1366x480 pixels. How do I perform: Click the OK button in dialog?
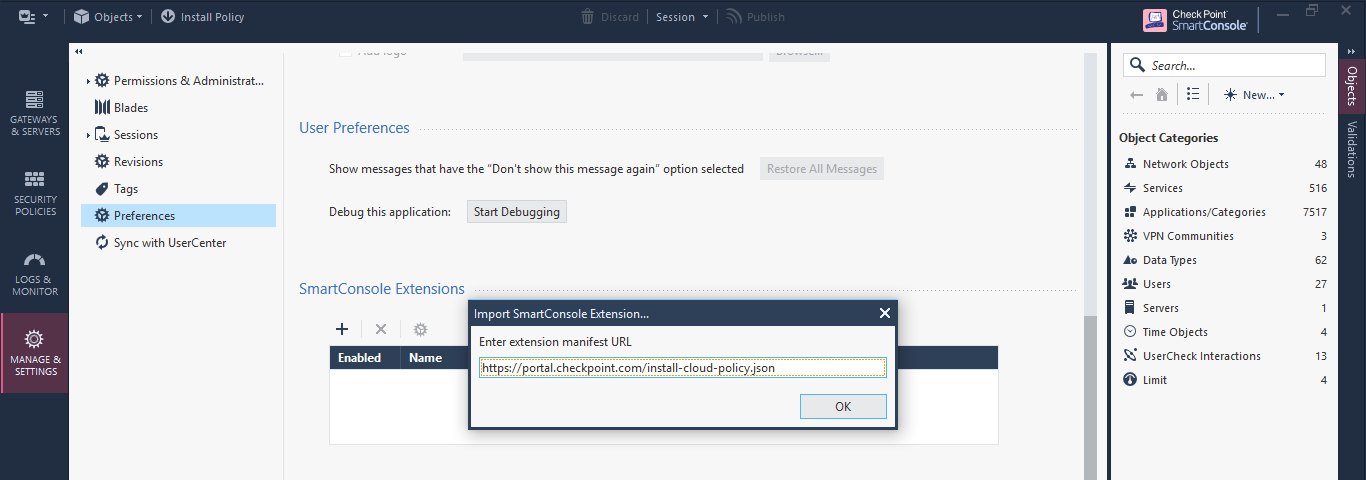pyautogui.click(x=843, y=406)
